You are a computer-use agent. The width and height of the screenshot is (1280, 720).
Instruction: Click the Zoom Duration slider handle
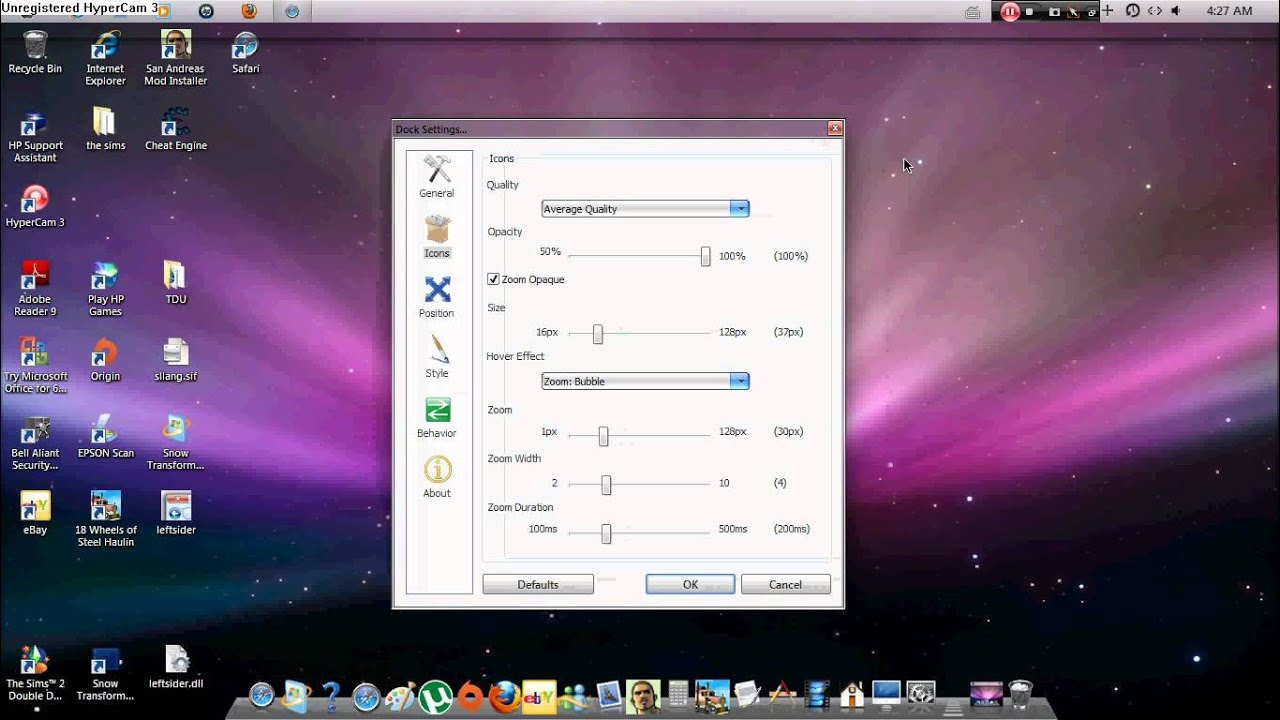tap(606, 533)
